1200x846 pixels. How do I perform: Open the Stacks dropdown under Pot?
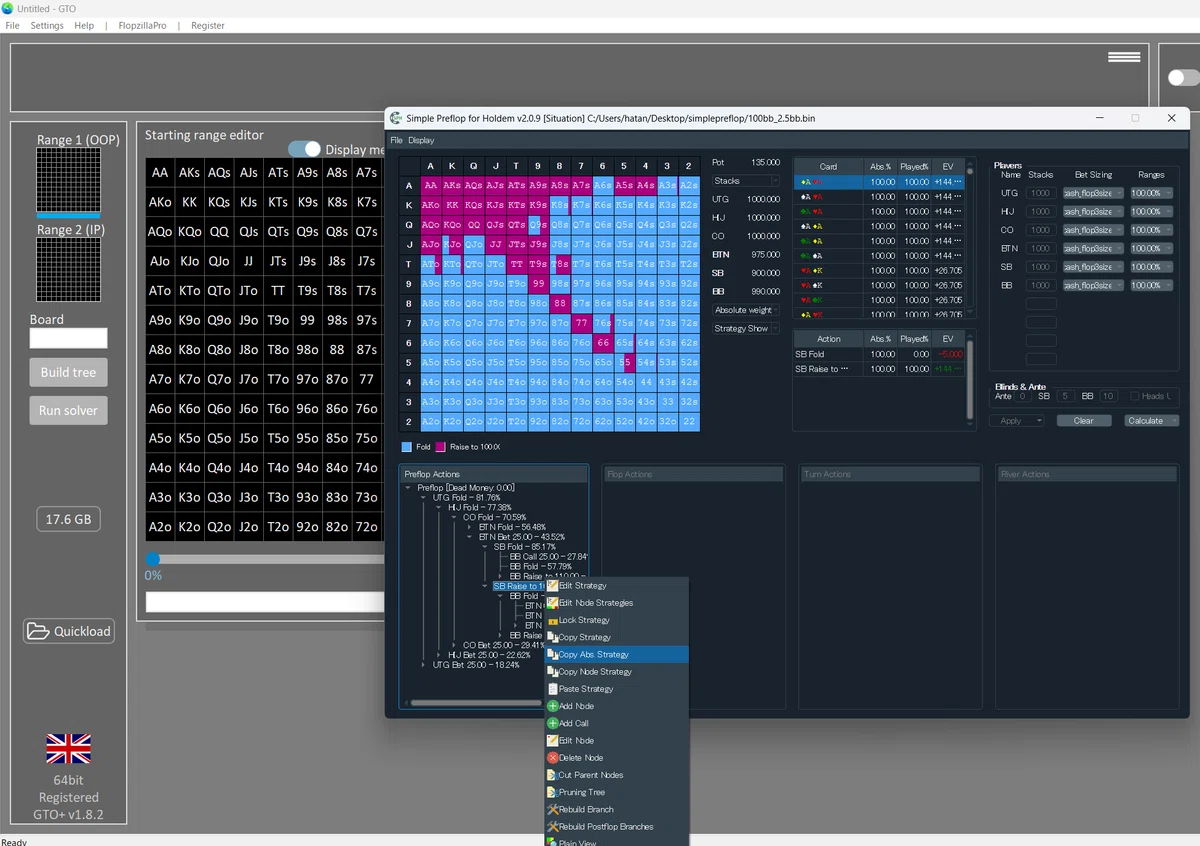click(746, 181)
